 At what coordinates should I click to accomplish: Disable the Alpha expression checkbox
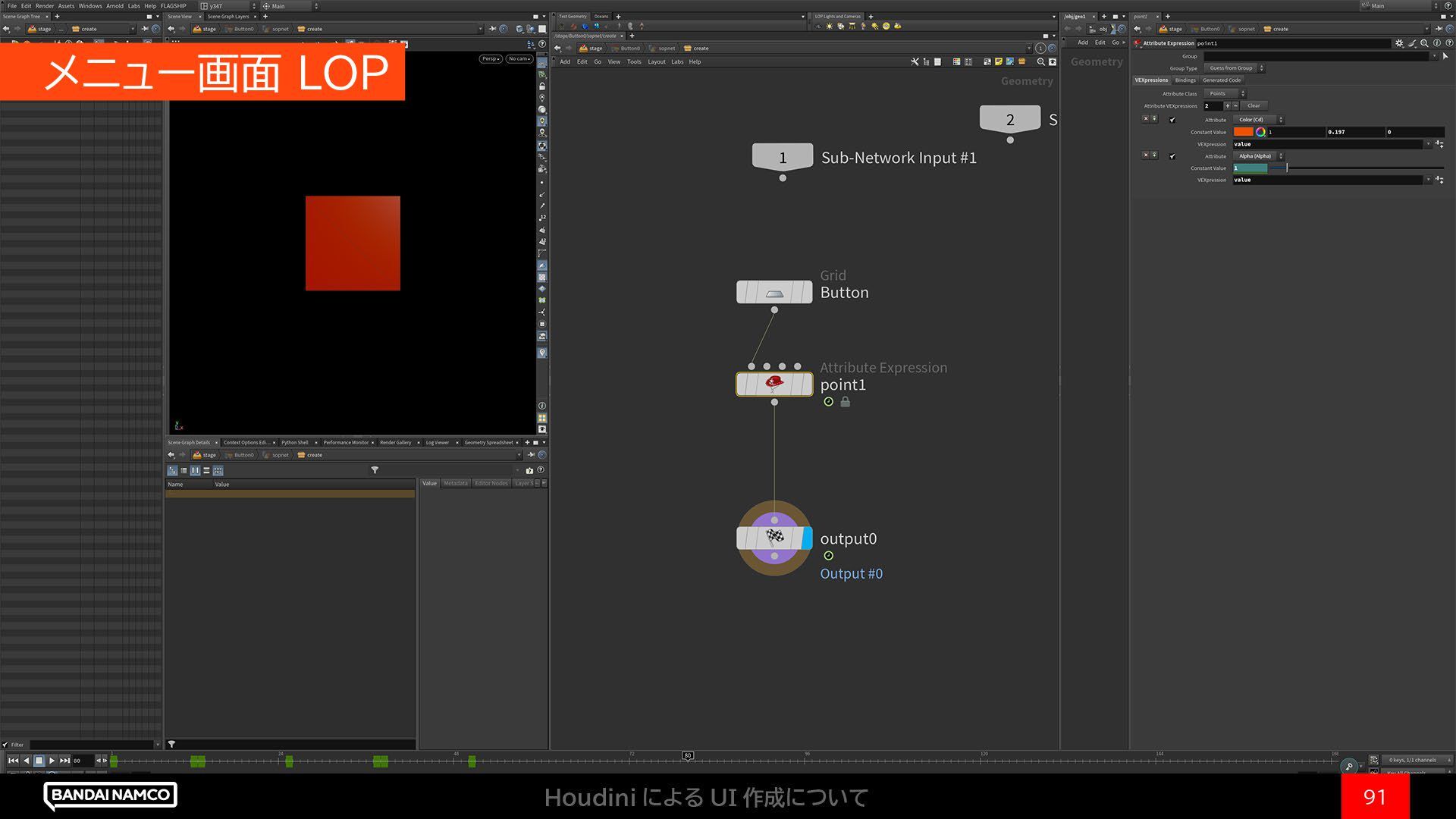[x=1172, y=156]
